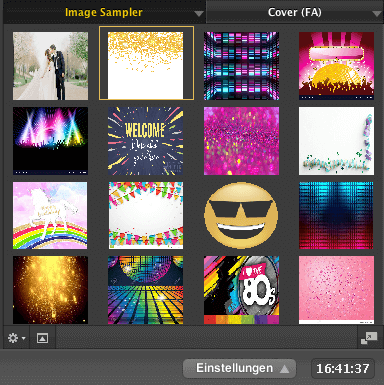Select the white streamers corner thumbnail
Screen dimensions: 384x385
coord(336,141)
